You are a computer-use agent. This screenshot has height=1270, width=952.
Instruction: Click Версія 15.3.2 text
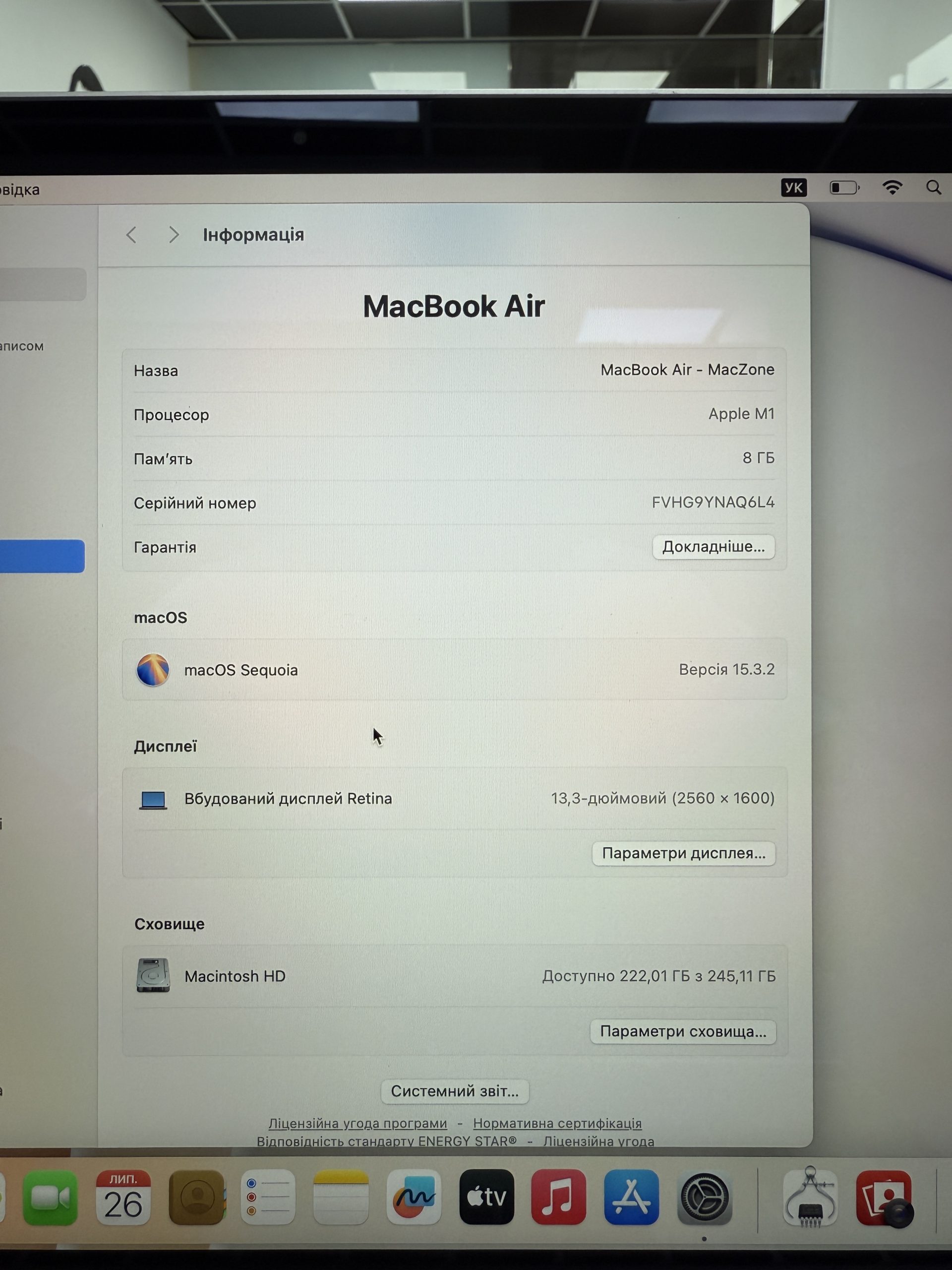[726, 669]
